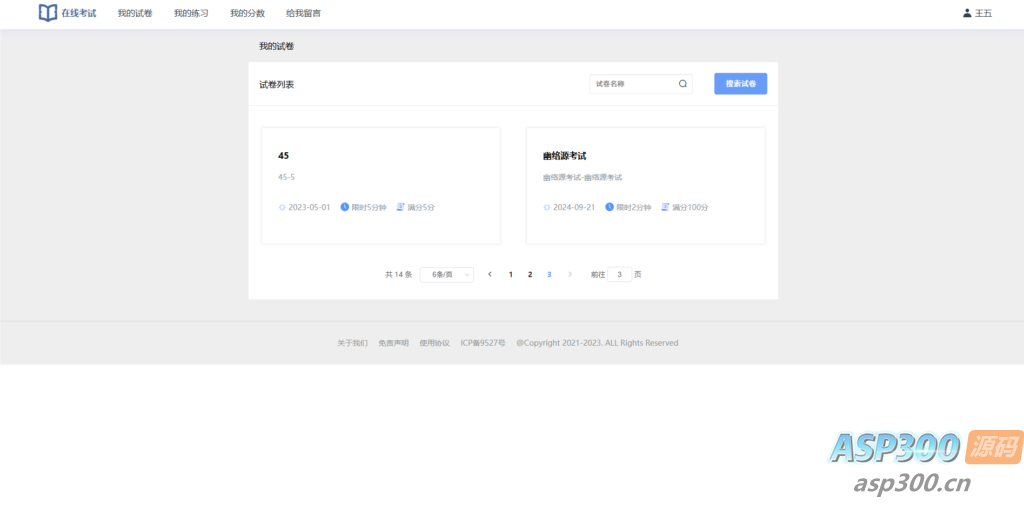Open the 曲络源考试 exam card
1024x505 pixels.
(x=645, y=185)
